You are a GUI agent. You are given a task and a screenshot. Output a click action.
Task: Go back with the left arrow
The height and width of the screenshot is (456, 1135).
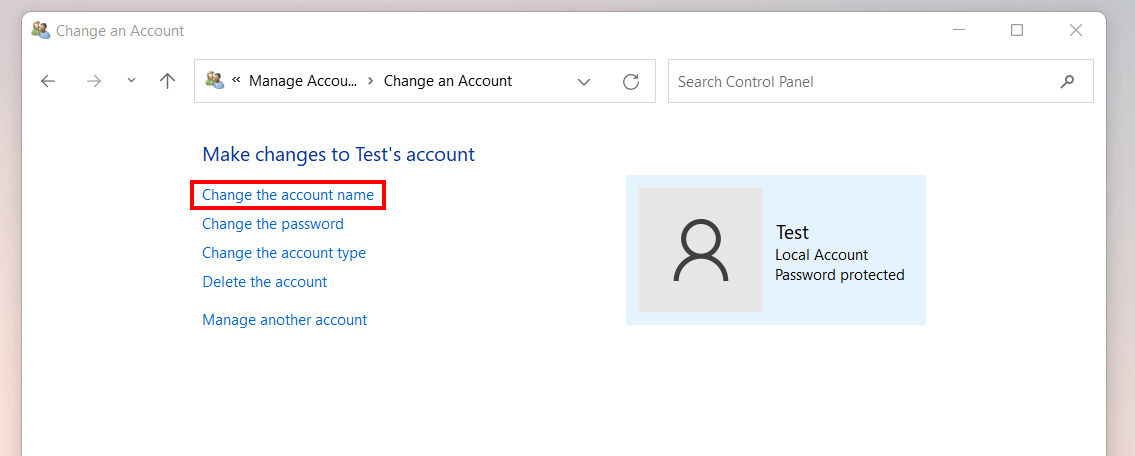click(x=48, y=81)
